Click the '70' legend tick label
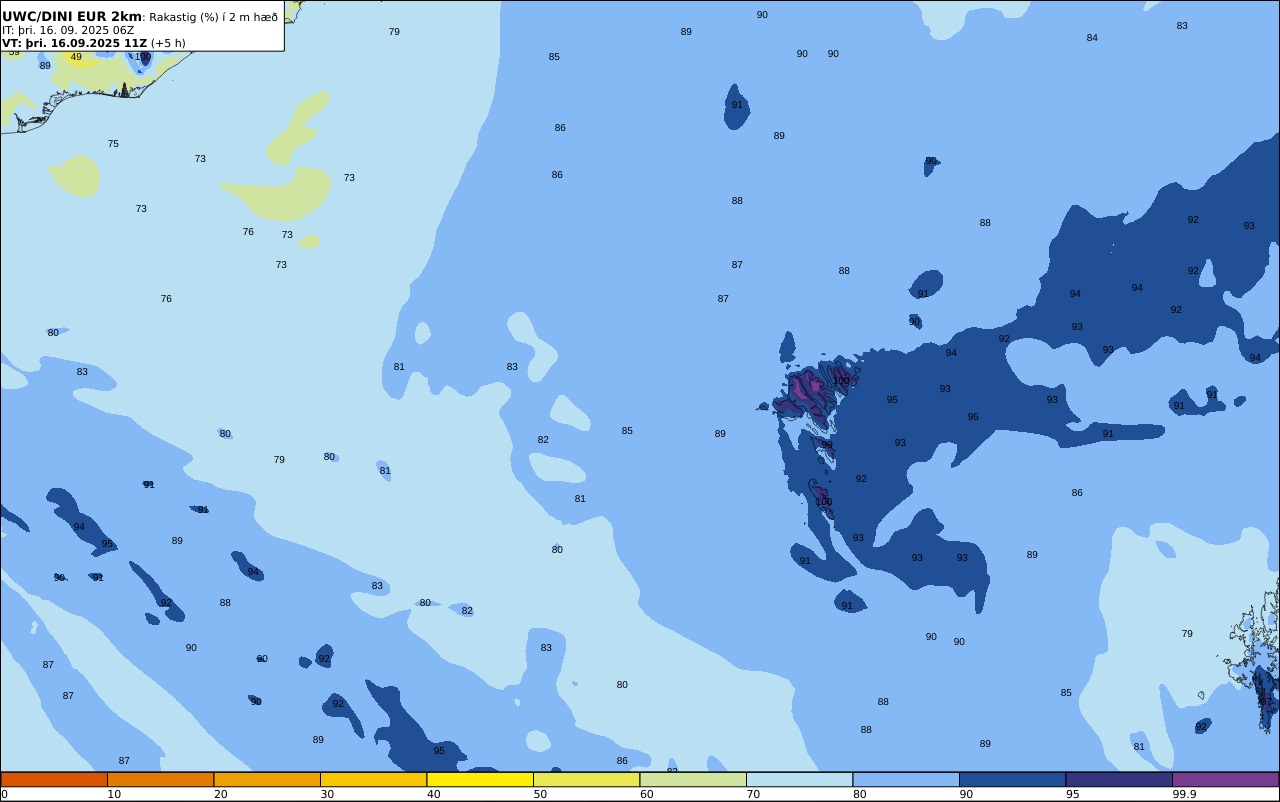Image resolution: width=1280 pixels, height=802 pixels. click(753, 794)
